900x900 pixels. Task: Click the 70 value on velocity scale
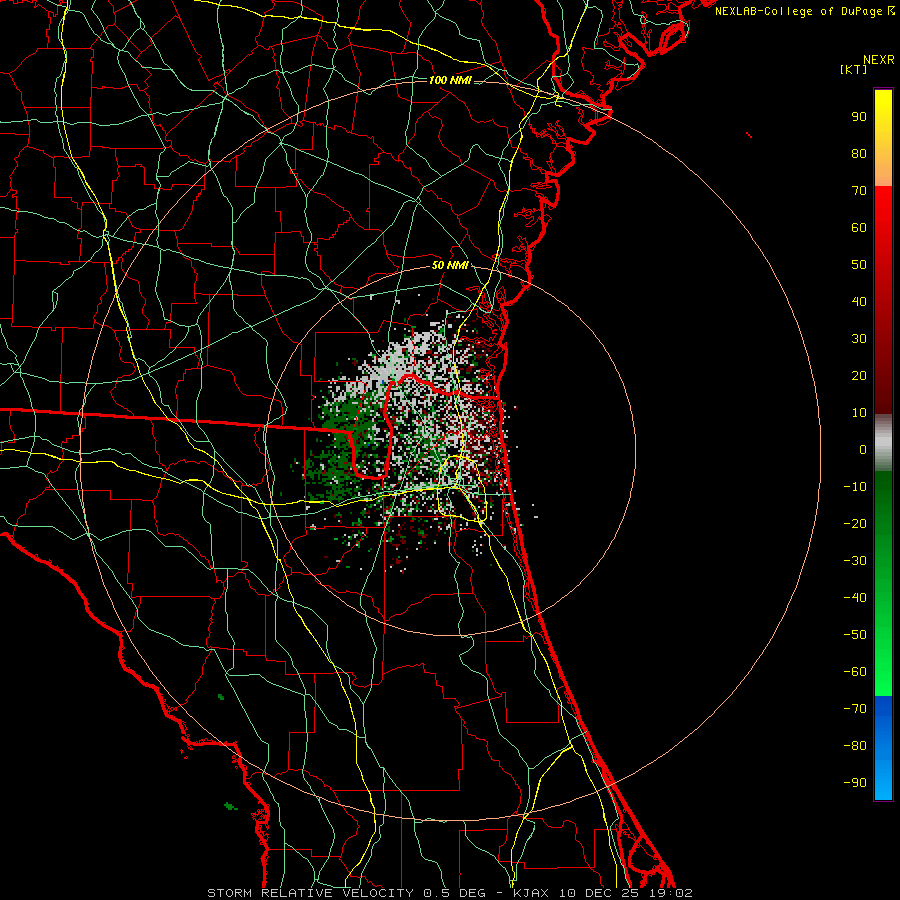(x=859, y=191)
